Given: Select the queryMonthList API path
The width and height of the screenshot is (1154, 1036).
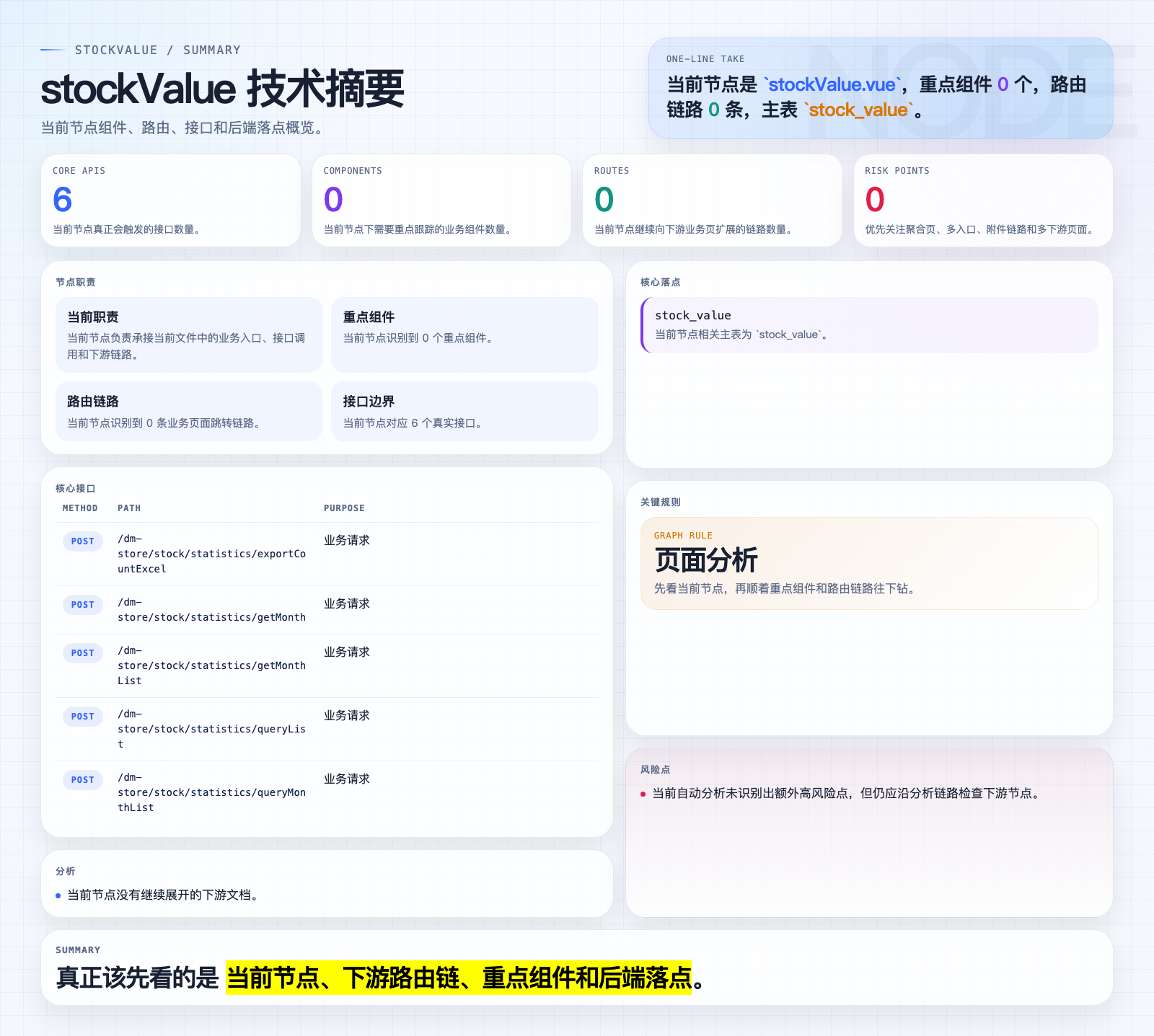Looking at the screenshot, I should (x=212, y=792).
